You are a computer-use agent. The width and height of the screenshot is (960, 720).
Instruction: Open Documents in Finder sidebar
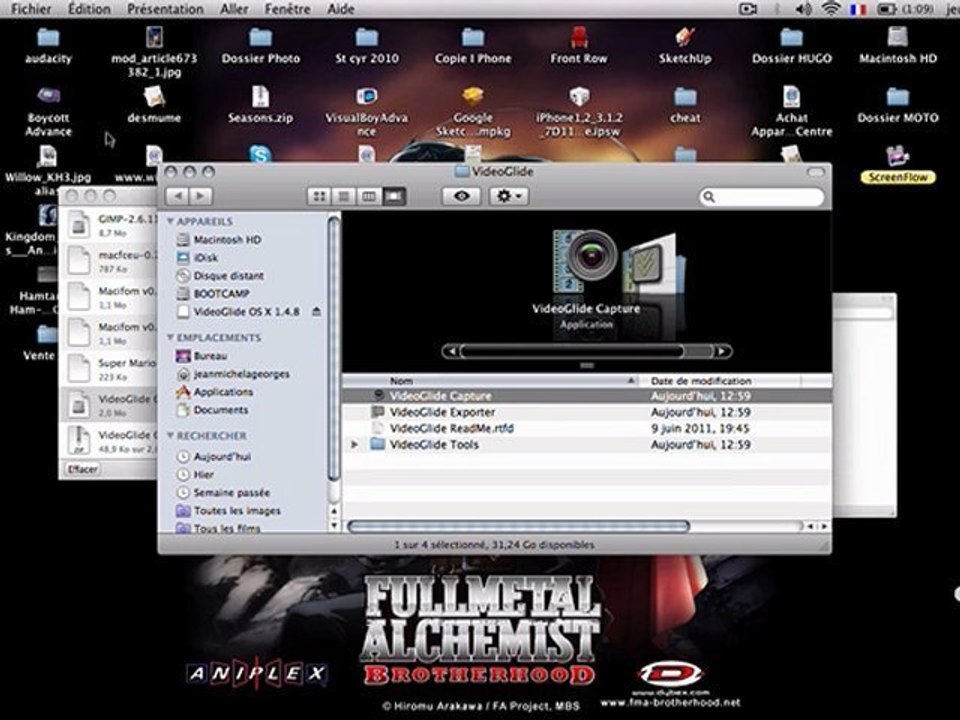coord(212,410)
